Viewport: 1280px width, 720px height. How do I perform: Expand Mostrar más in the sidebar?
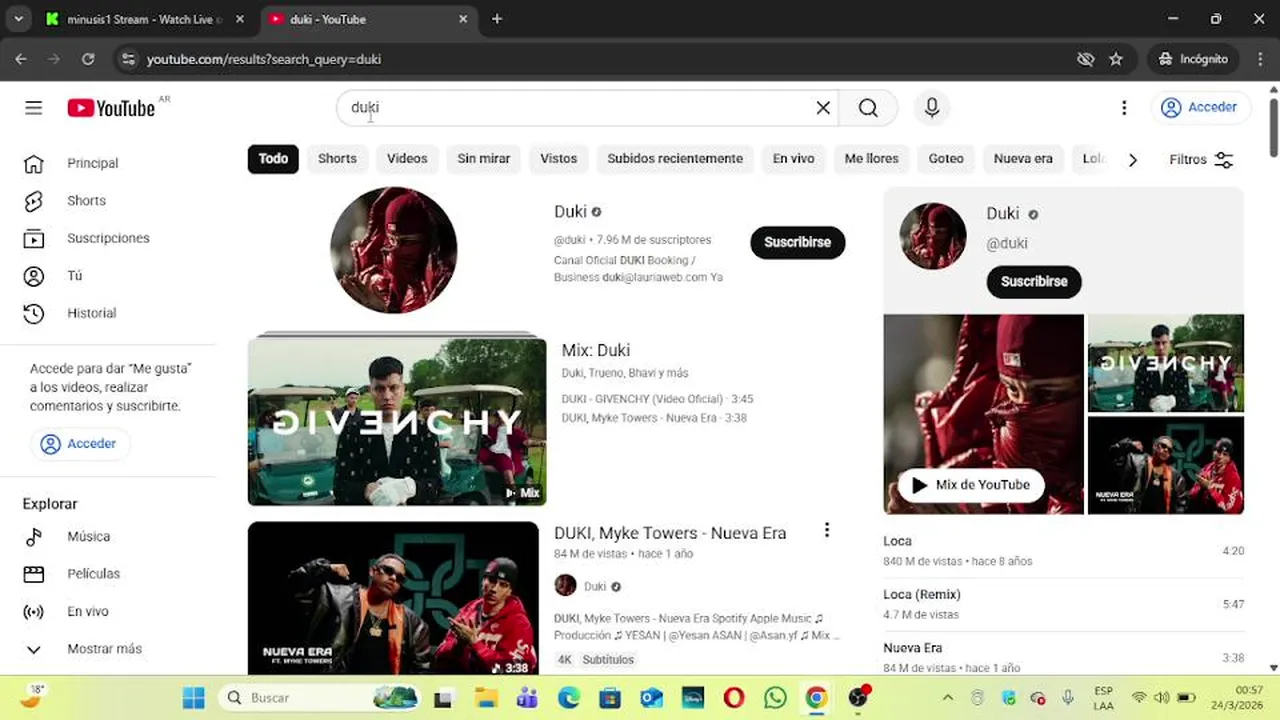point(104,649)
